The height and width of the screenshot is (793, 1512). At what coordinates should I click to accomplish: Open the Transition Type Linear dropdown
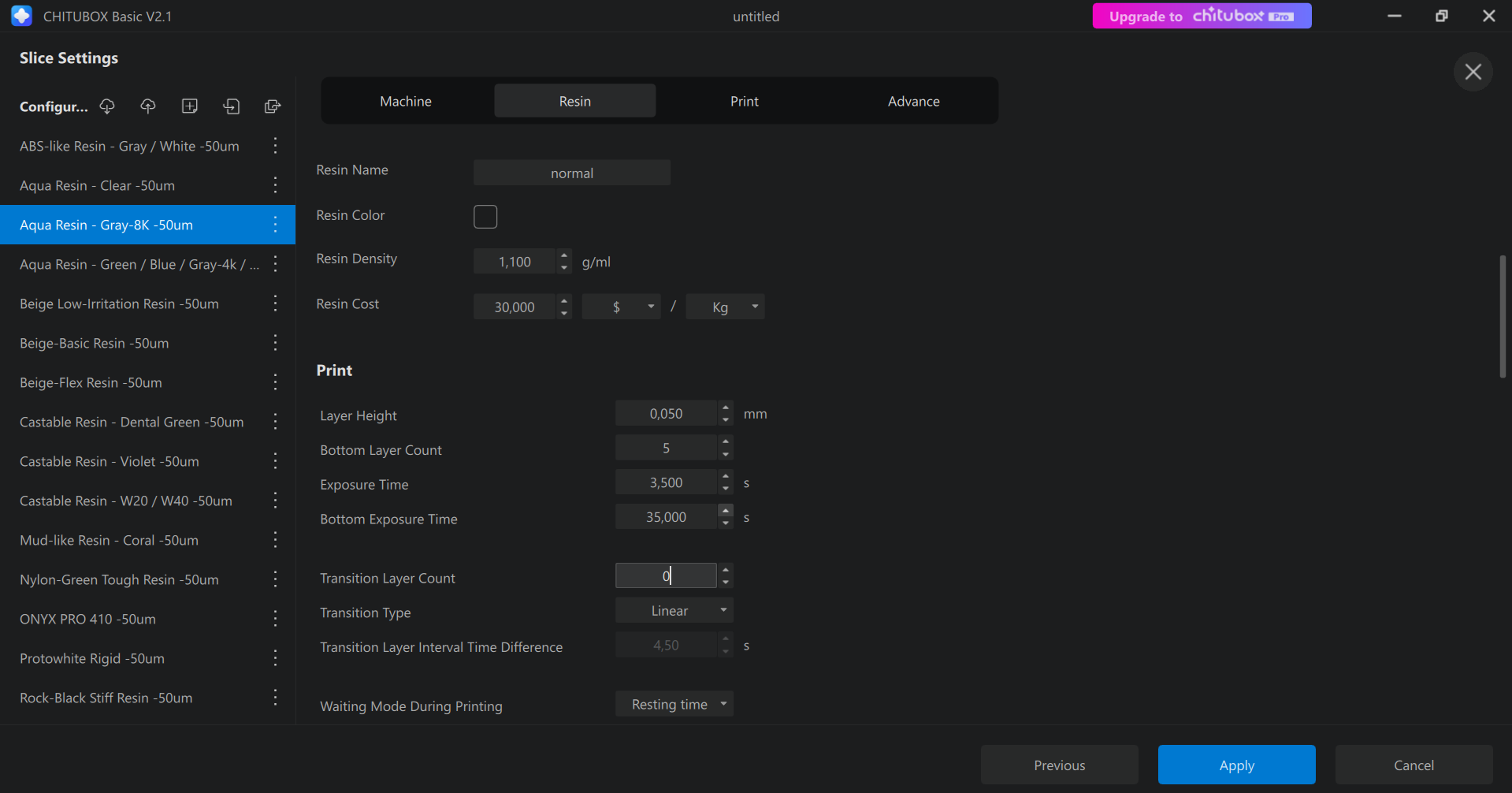click(674, 611)
